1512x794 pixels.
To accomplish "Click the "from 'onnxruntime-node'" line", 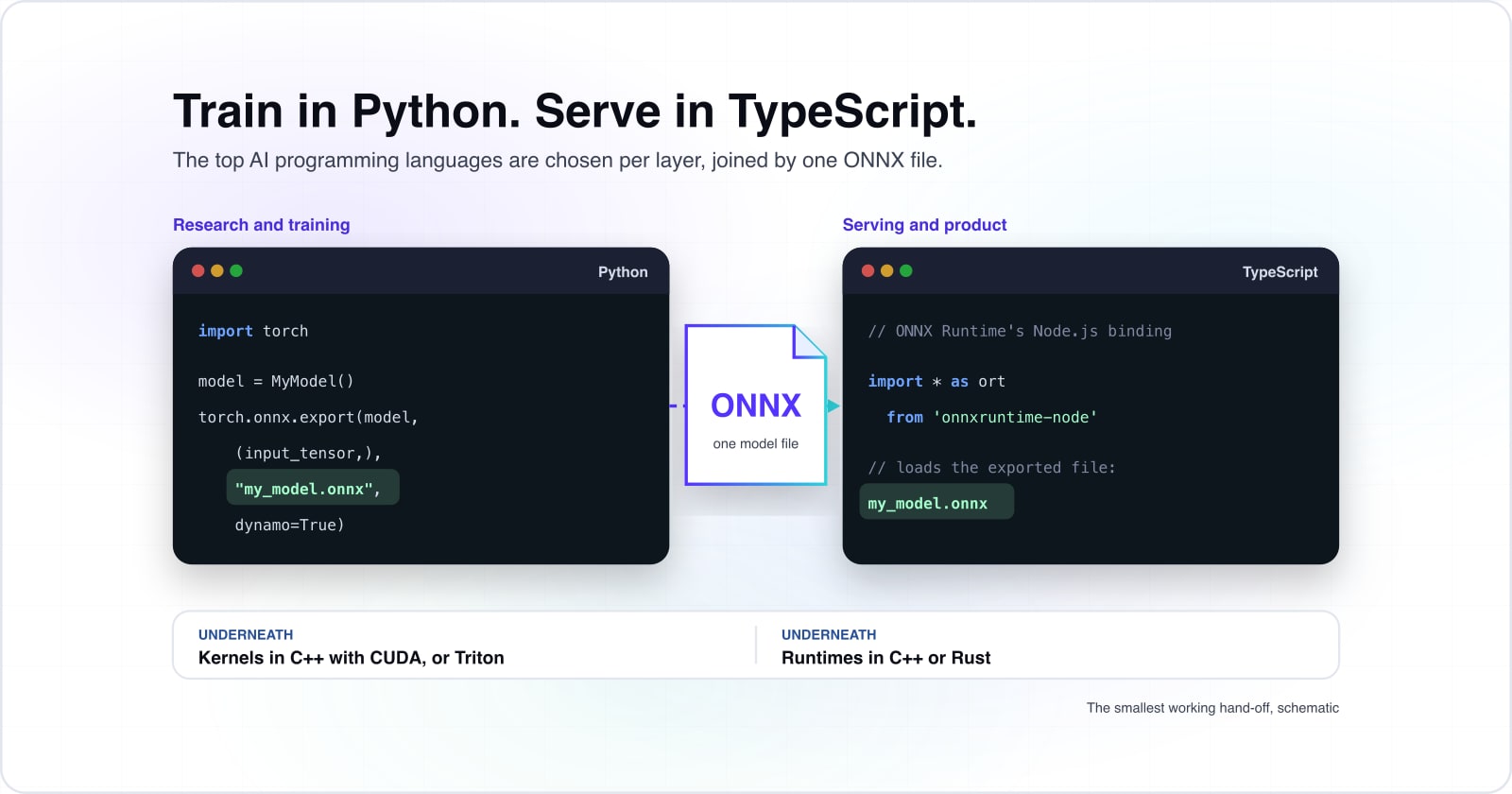I will [991, 417].
